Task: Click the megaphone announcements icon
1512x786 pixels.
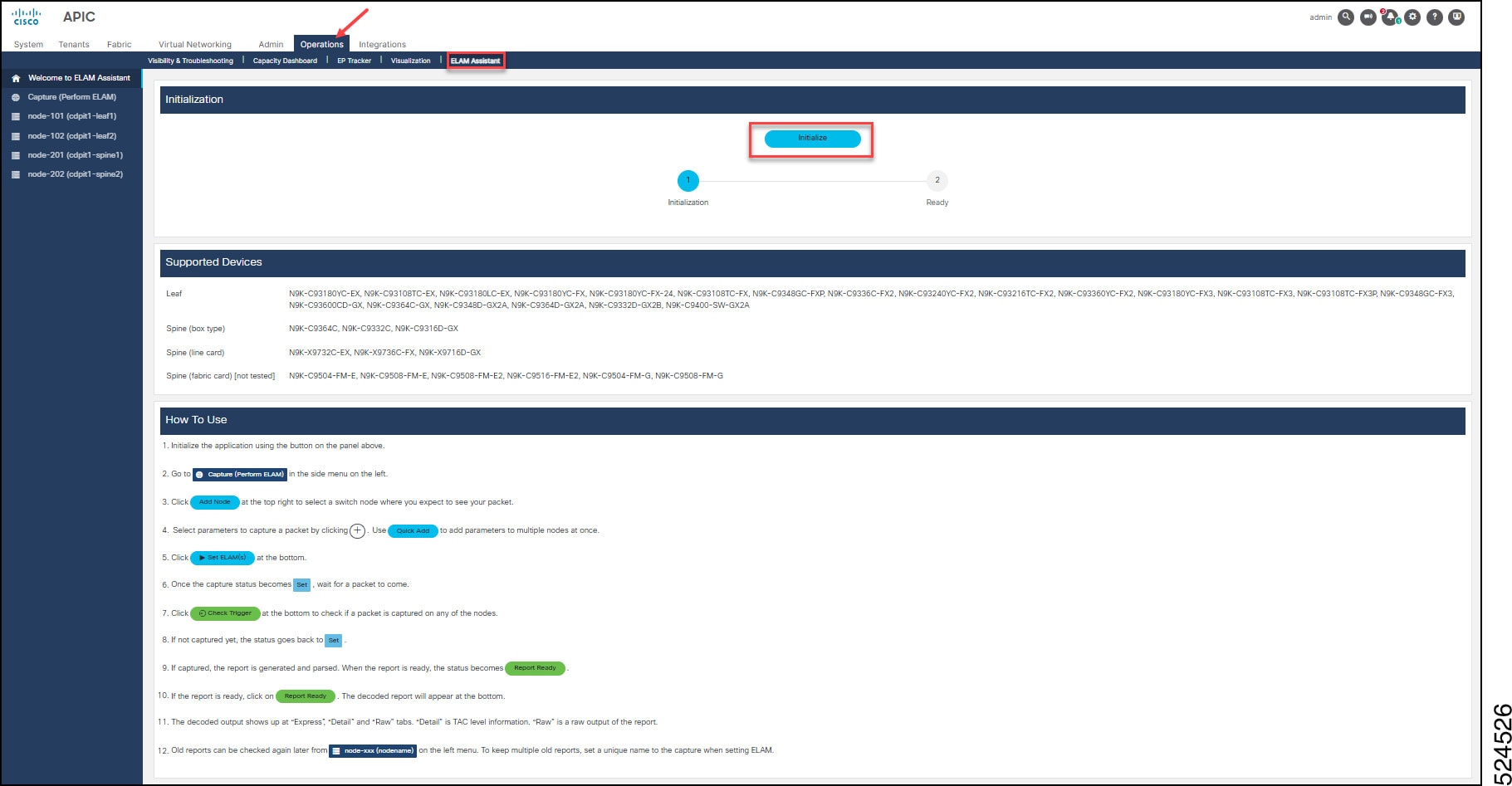Action: (1368, 17)
